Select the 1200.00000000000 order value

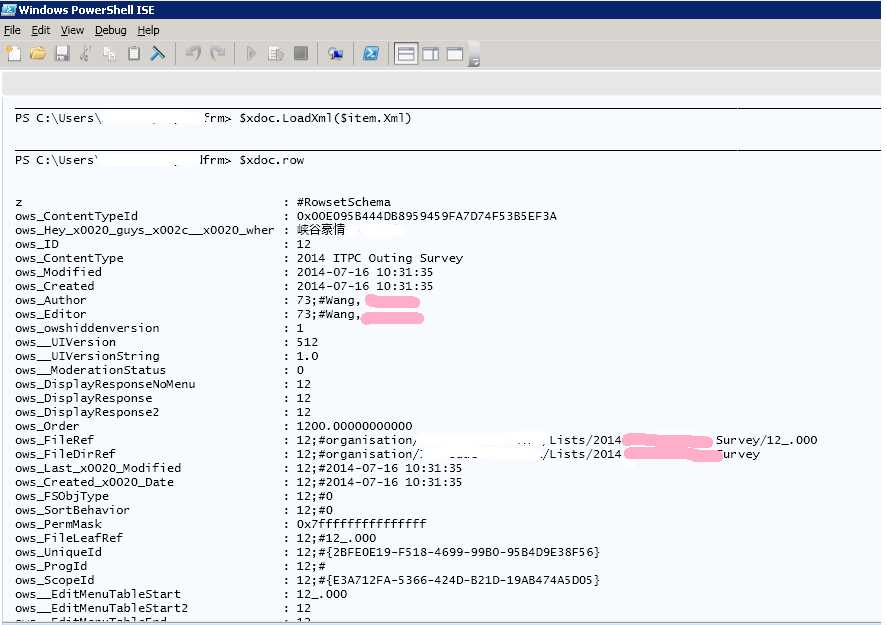tap(355, 426)
